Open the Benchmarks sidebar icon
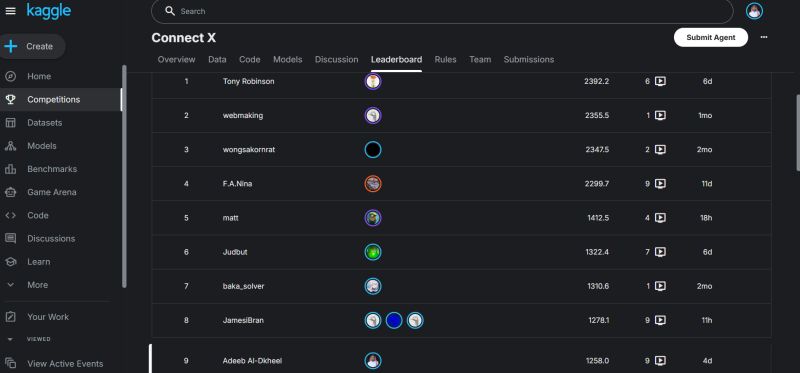The height and width of the screenshot is (373, 800). (10, 169)
